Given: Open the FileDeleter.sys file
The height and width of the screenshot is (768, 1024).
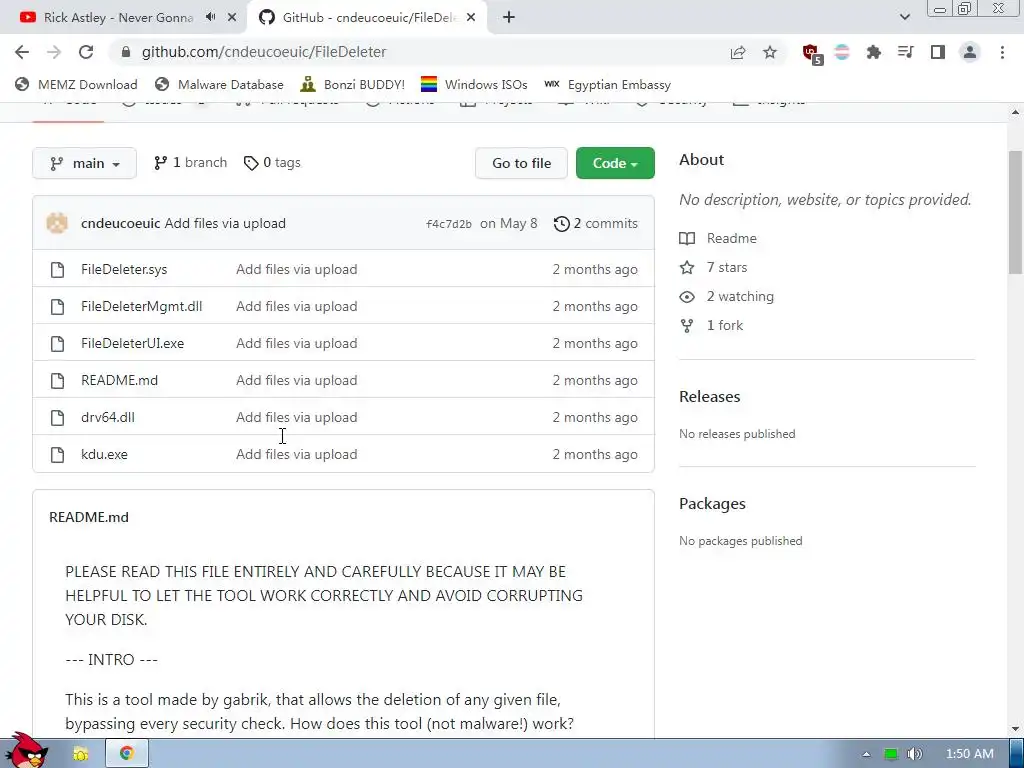Looking at the screenshot, I should click(124, 269).
